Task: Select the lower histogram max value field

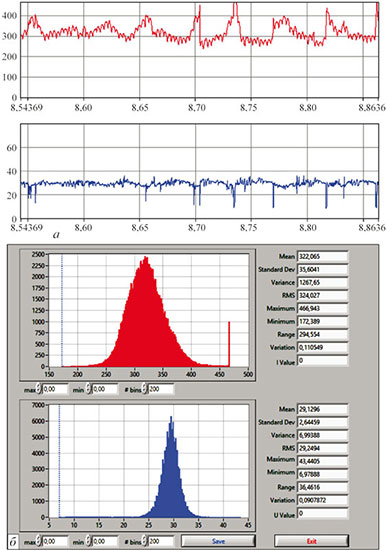Action: tap(55, 541)
